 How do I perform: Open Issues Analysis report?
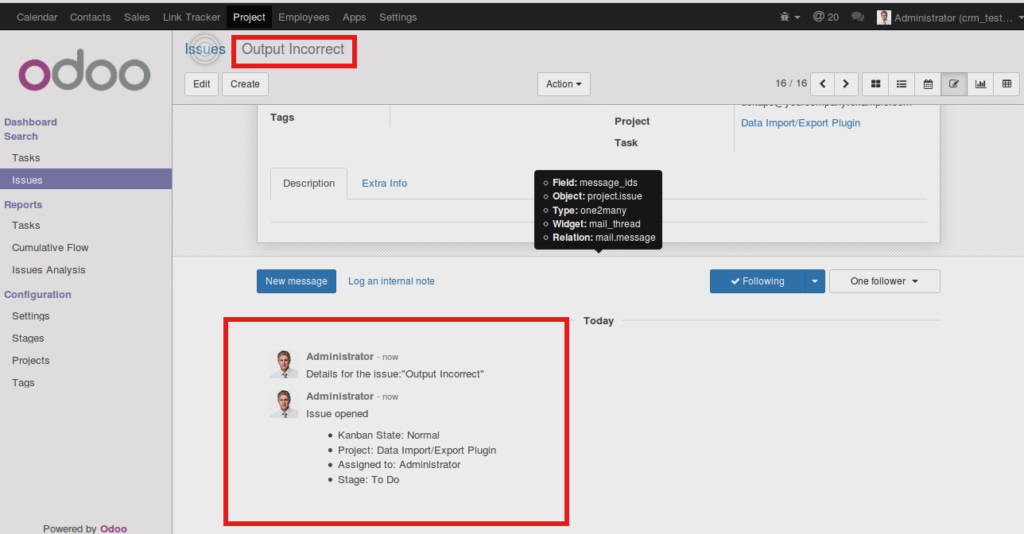[48, 270]
